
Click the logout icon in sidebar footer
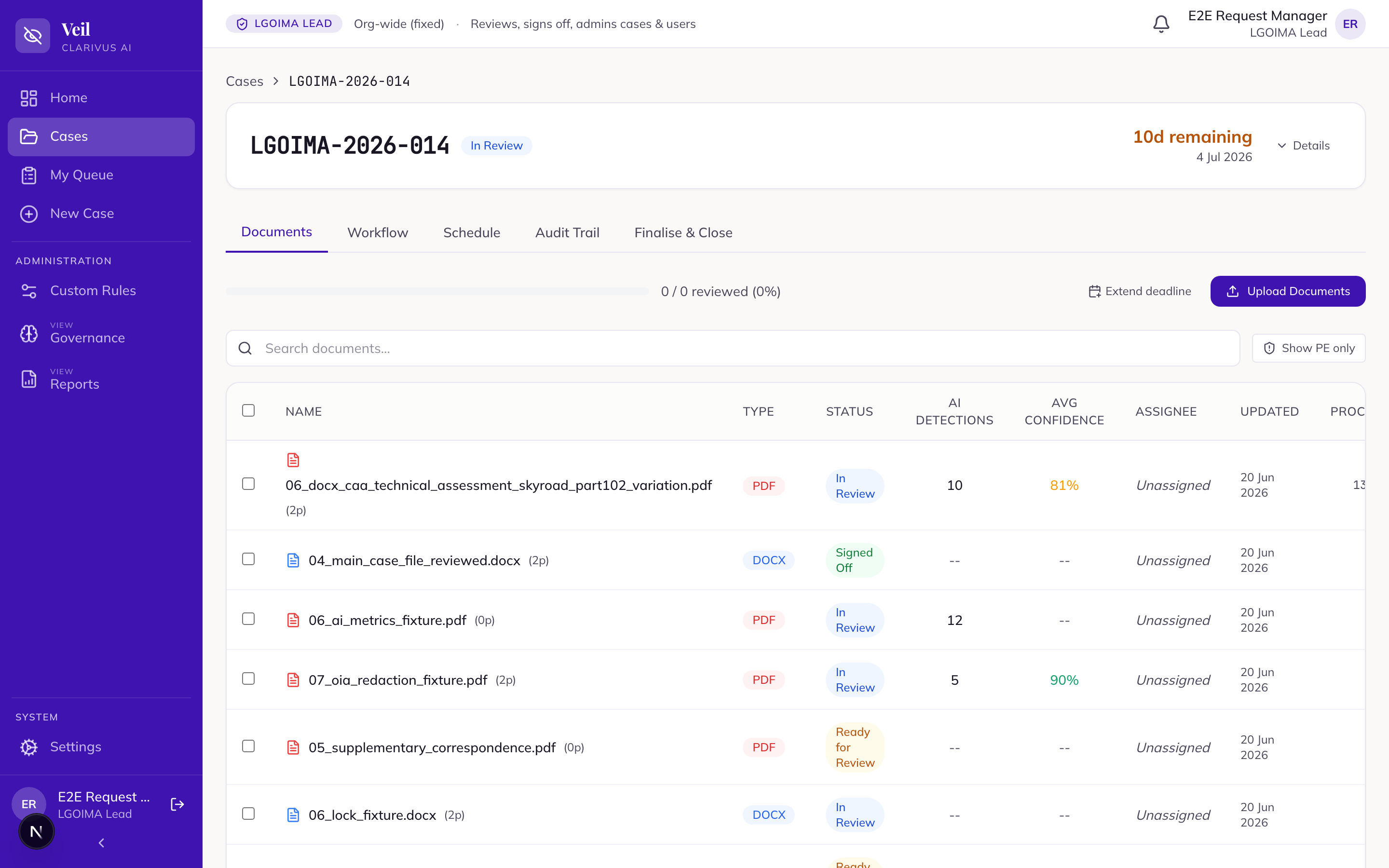177,804
